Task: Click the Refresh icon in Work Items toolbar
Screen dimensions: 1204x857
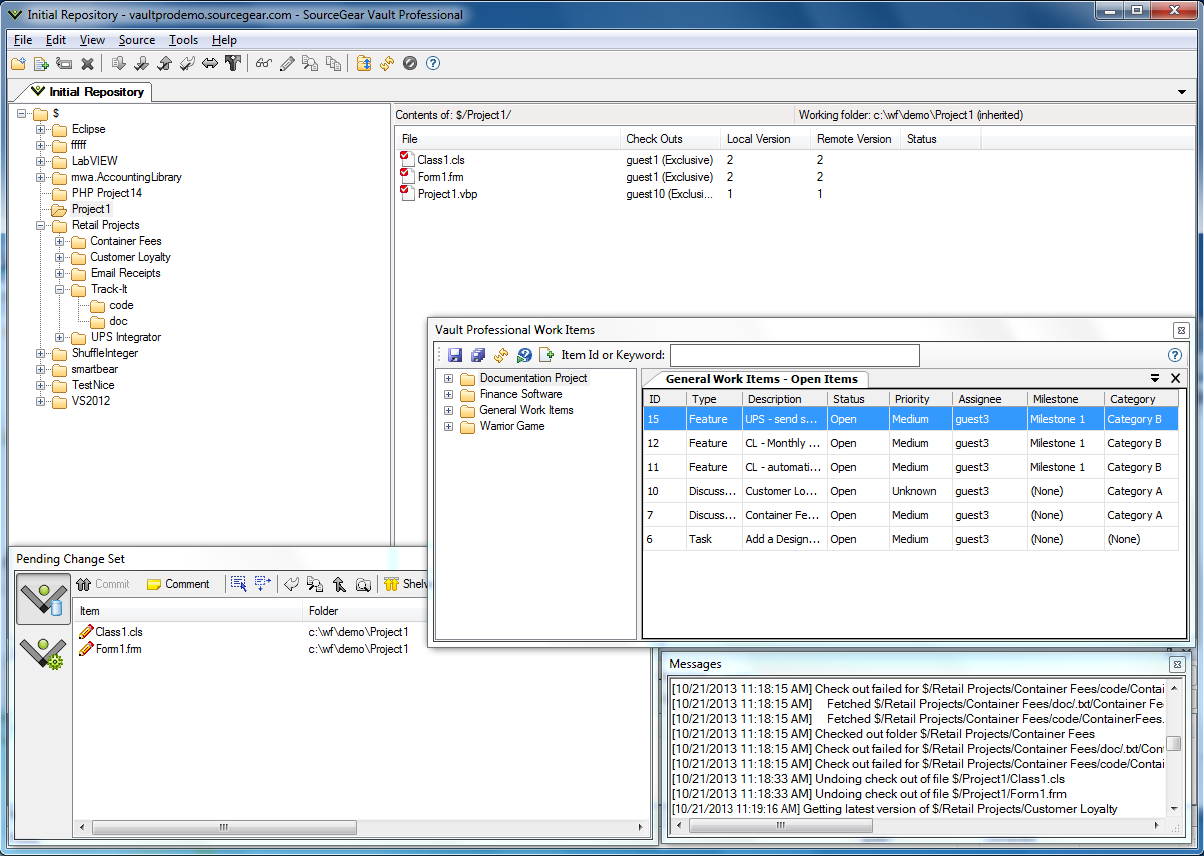Action: 501,355
